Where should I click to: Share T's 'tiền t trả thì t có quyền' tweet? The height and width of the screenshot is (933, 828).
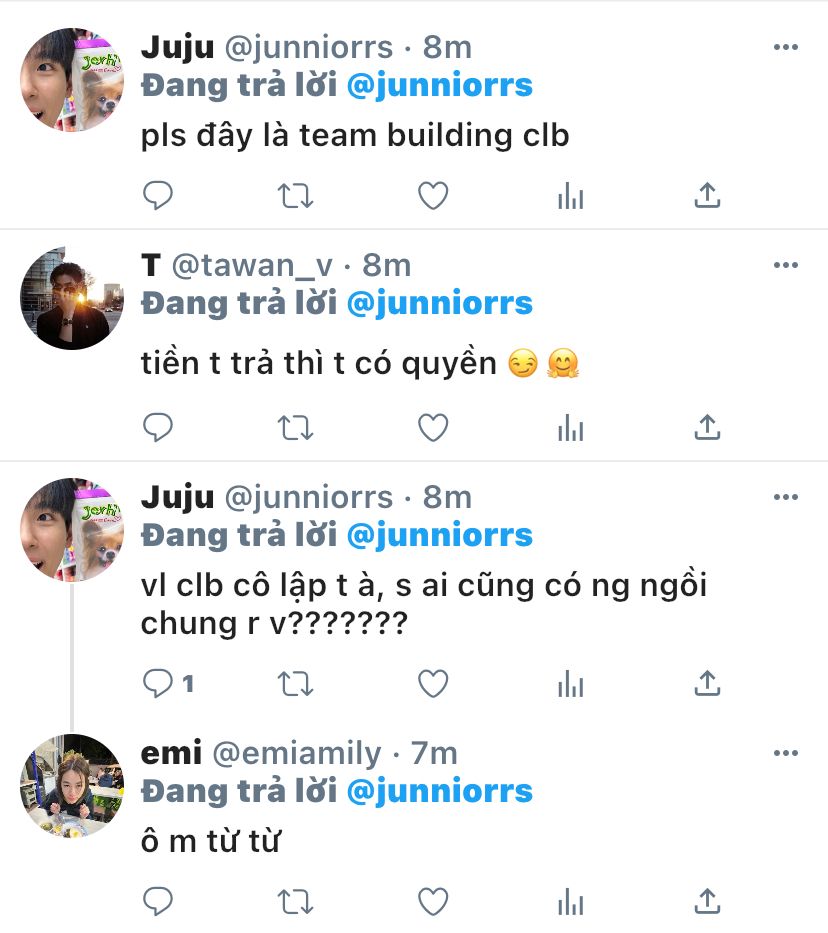pyautogui.click(x=707, y=427)
